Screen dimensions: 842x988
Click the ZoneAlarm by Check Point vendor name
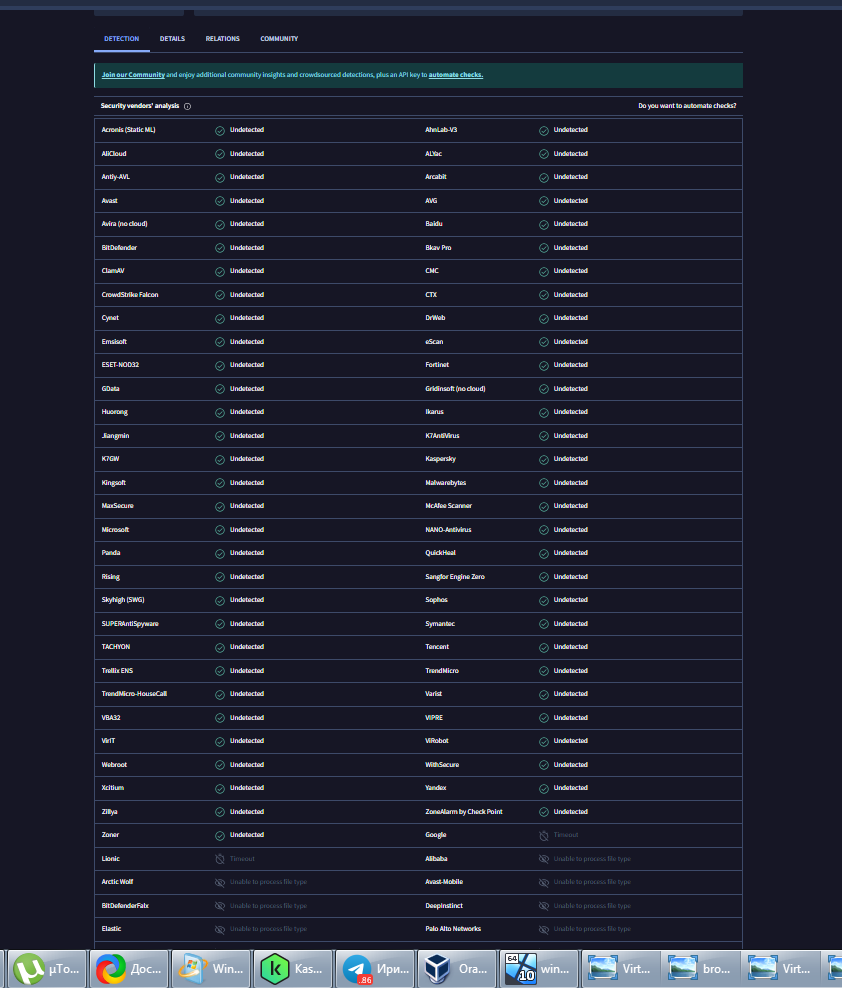click(x=464, y=812)
